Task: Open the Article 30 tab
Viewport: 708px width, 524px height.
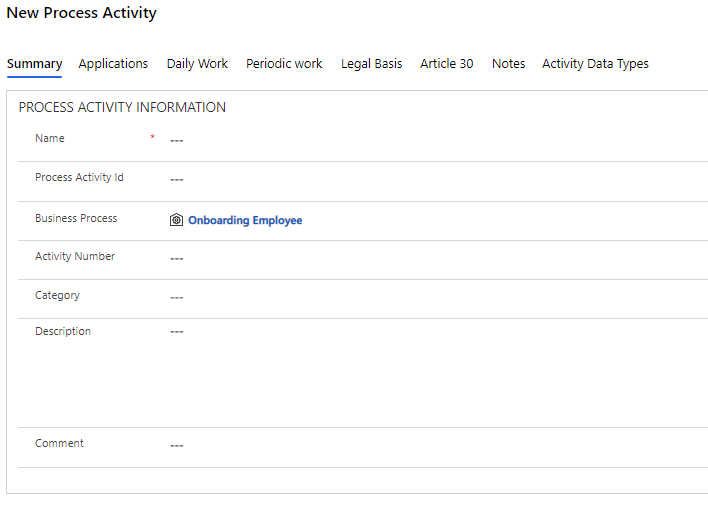Action: tap(446, 64)
